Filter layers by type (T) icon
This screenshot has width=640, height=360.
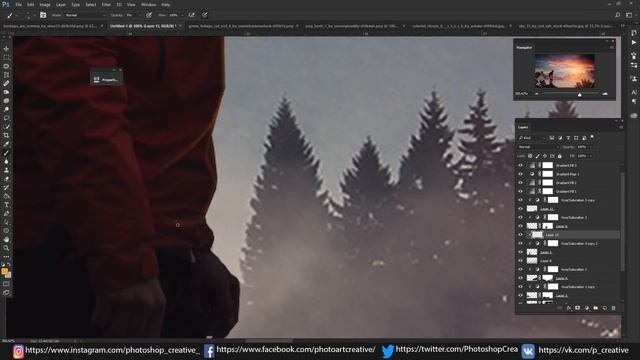click(568, 138)
